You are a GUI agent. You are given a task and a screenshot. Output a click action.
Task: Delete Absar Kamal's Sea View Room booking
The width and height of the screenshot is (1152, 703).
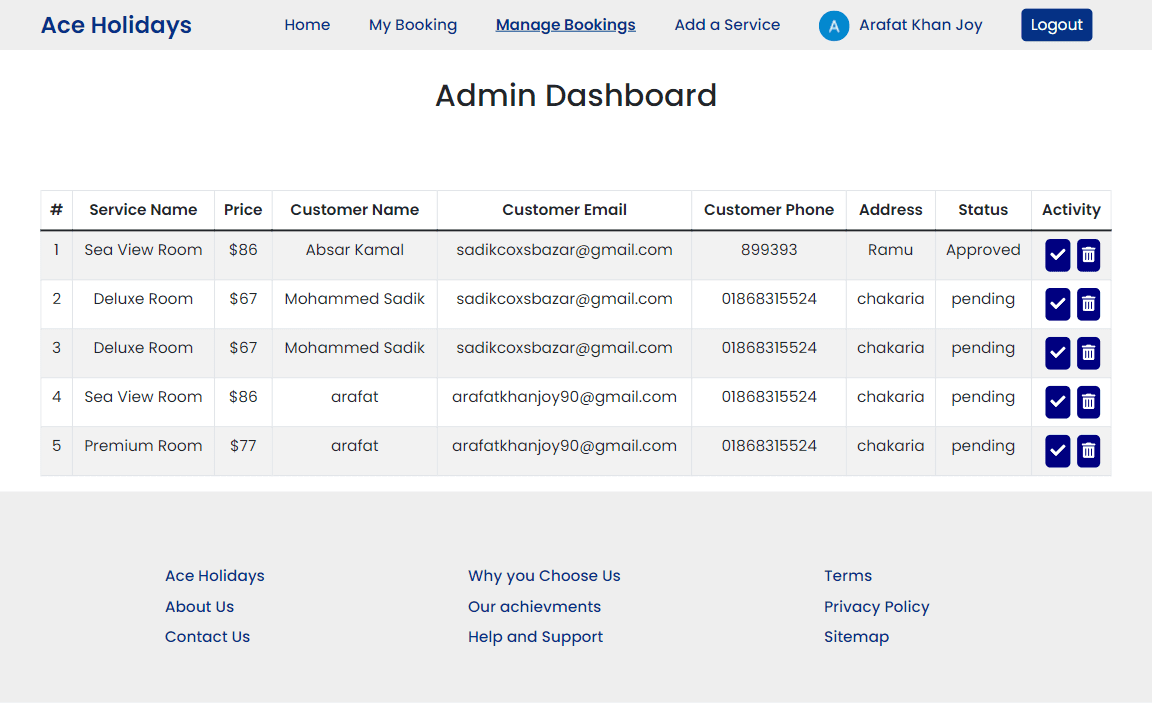[1088, 255]
